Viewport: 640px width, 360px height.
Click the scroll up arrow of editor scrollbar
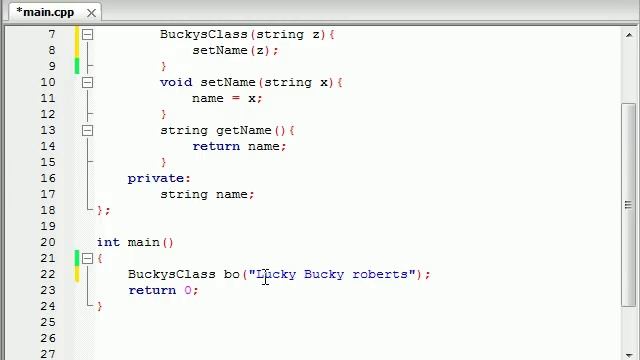click(629, 35)
